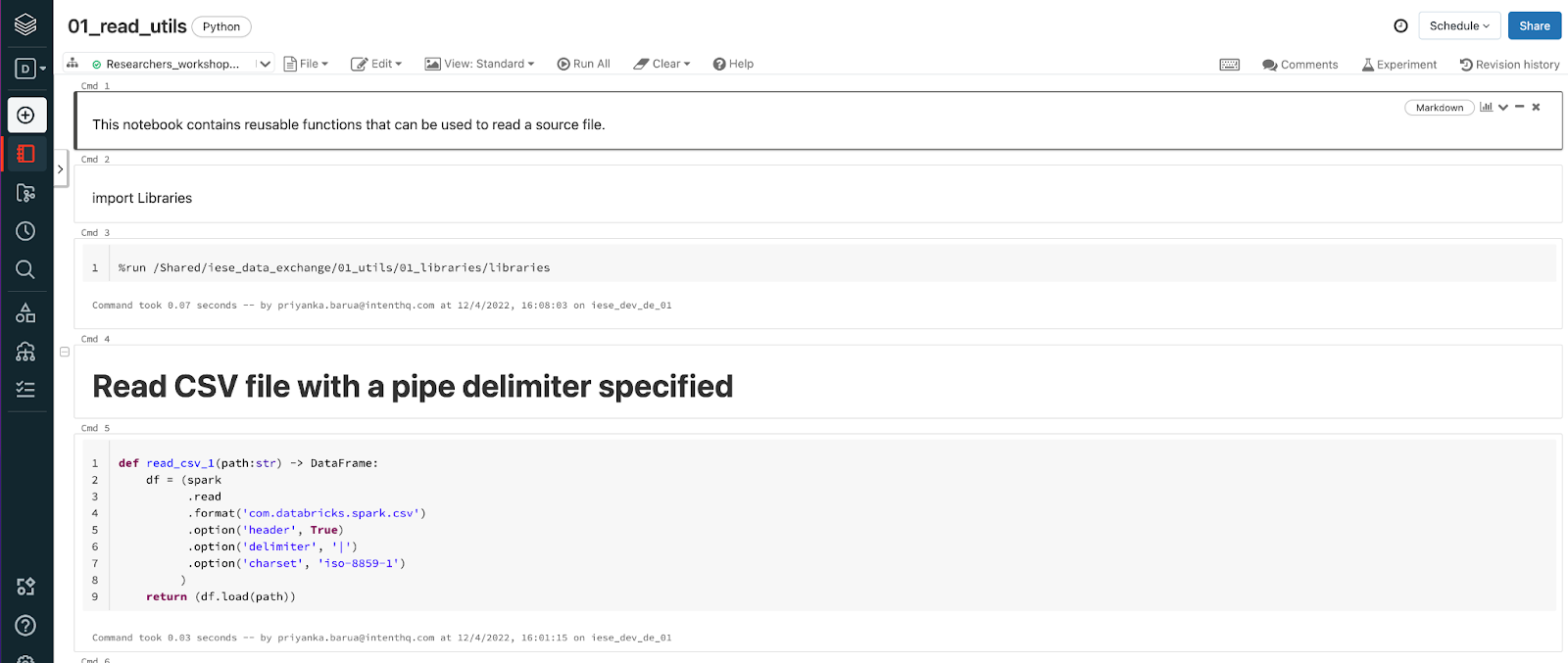Open the Schedule dropdown

(1459, 26)
